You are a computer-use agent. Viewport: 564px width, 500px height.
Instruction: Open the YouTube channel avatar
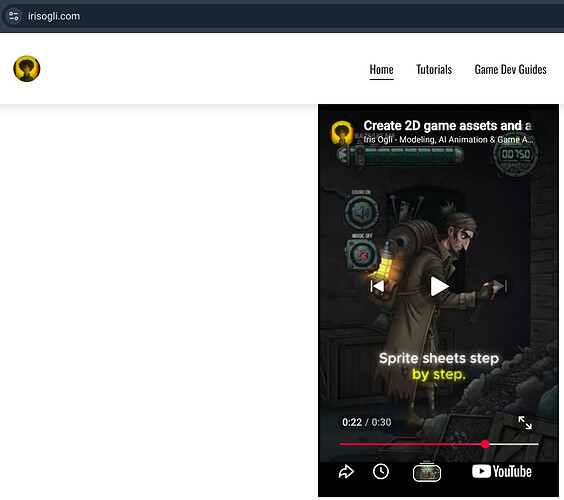tap(342, 133)
